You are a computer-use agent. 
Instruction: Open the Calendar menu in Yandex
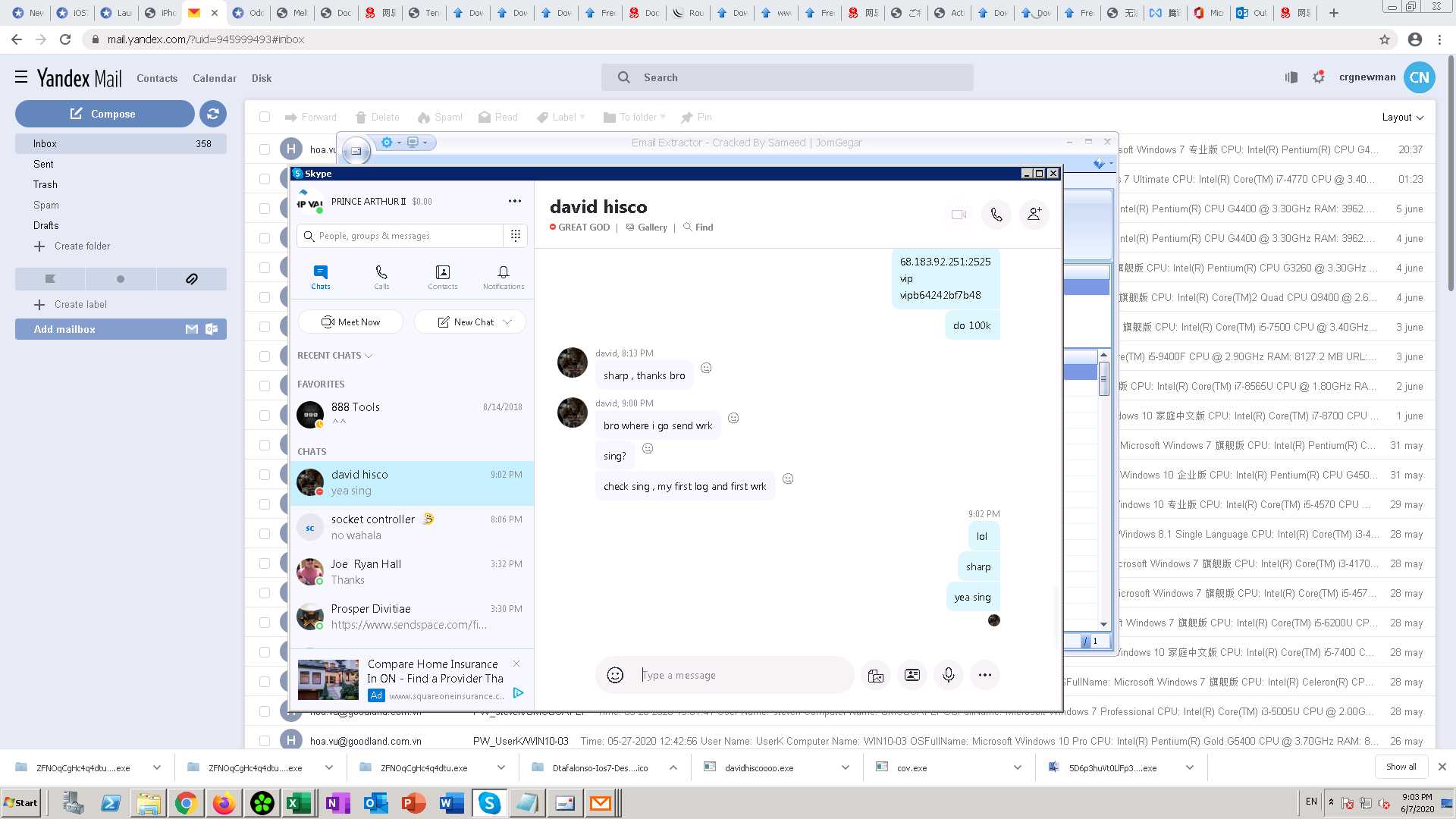(214, 78)
